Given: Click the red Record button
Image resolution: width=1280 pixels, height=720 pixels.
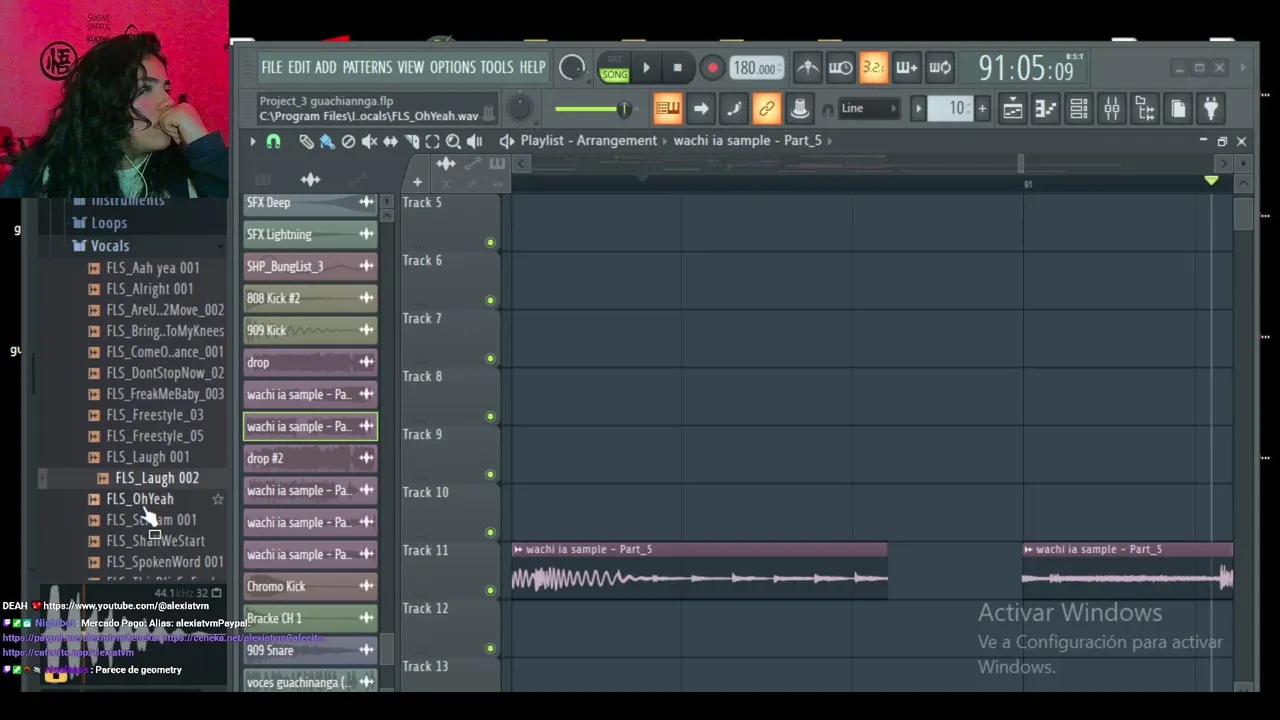Looking at the screenshot, I should click(x=711, y=68).
